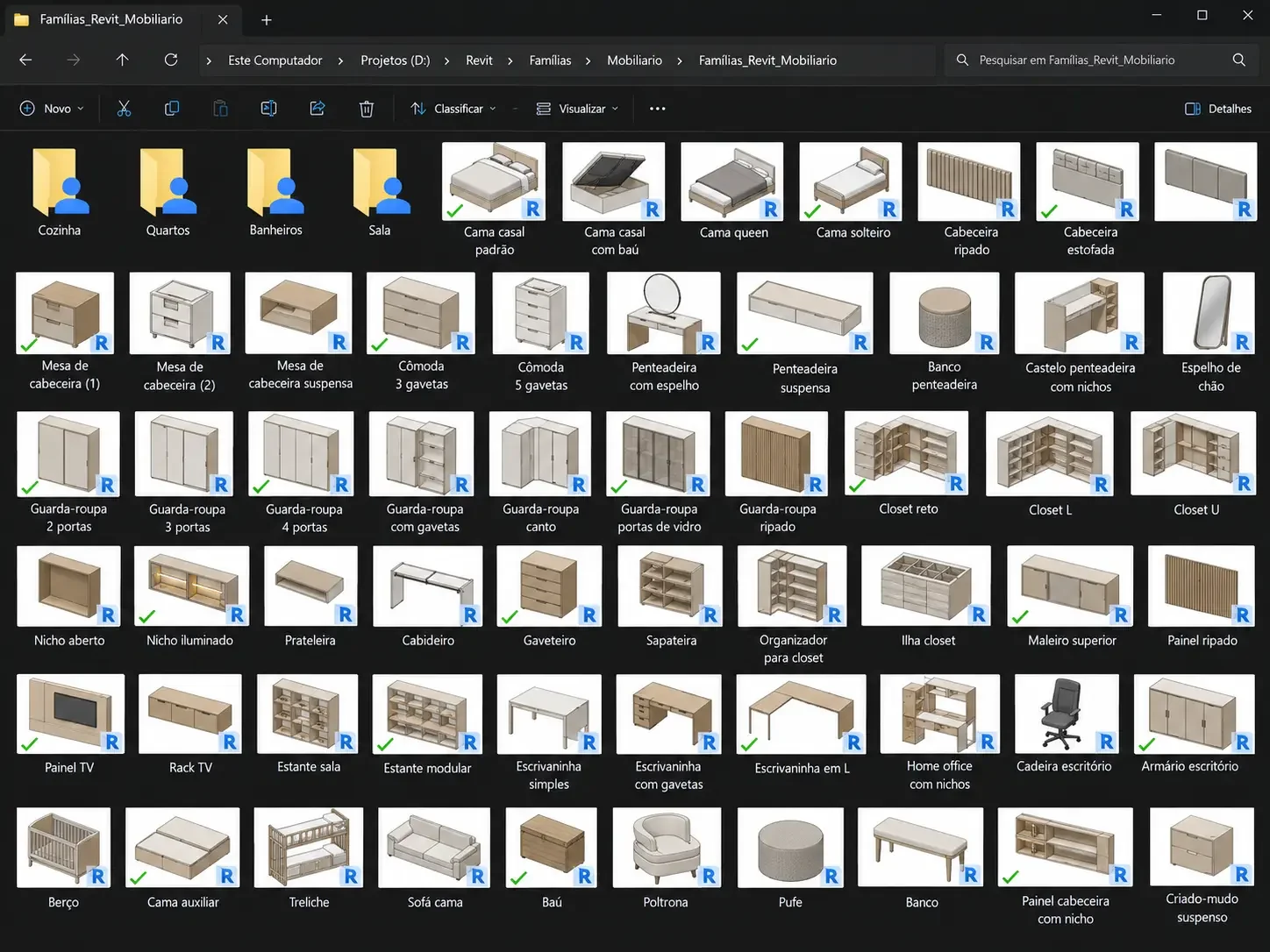Select the Famílias breadcrumb segment

pyautogui.click(x=550, y=60)
